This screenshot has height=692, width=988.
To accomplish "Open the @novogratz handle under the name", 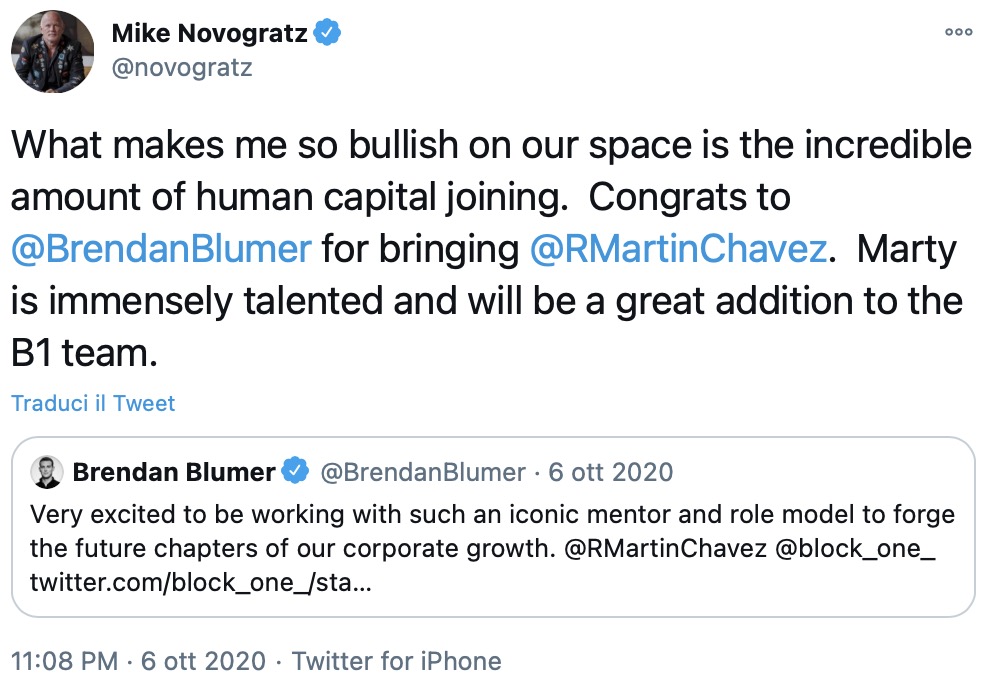I will pyautogui.click(x=181, y=68).
